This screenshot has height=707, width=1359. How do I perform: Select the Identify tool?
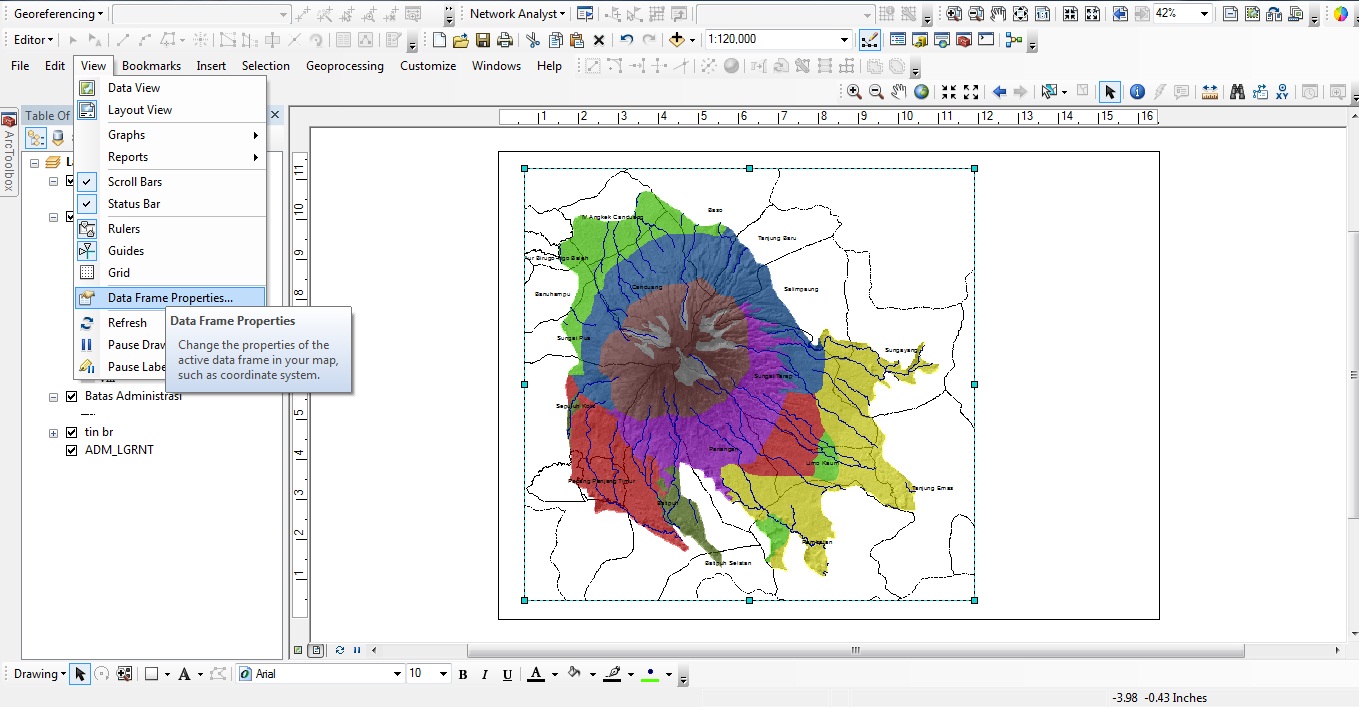click(1137, 91)
